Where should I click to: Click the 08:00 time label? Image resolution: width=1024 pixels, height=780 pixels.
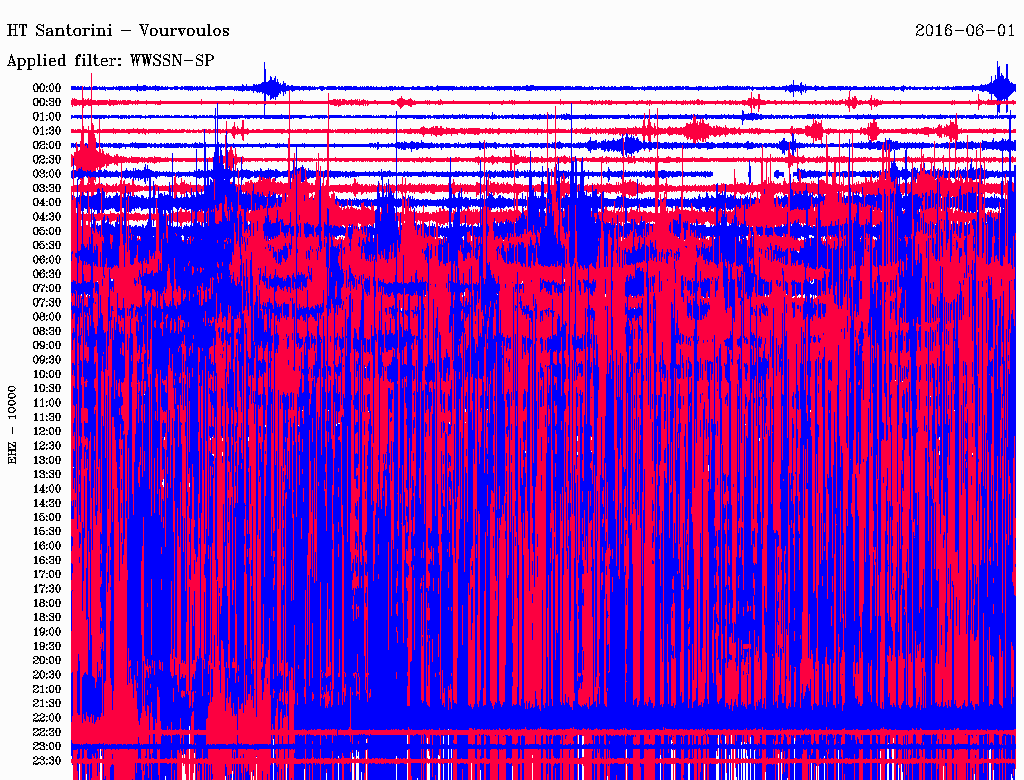[47, 317]
